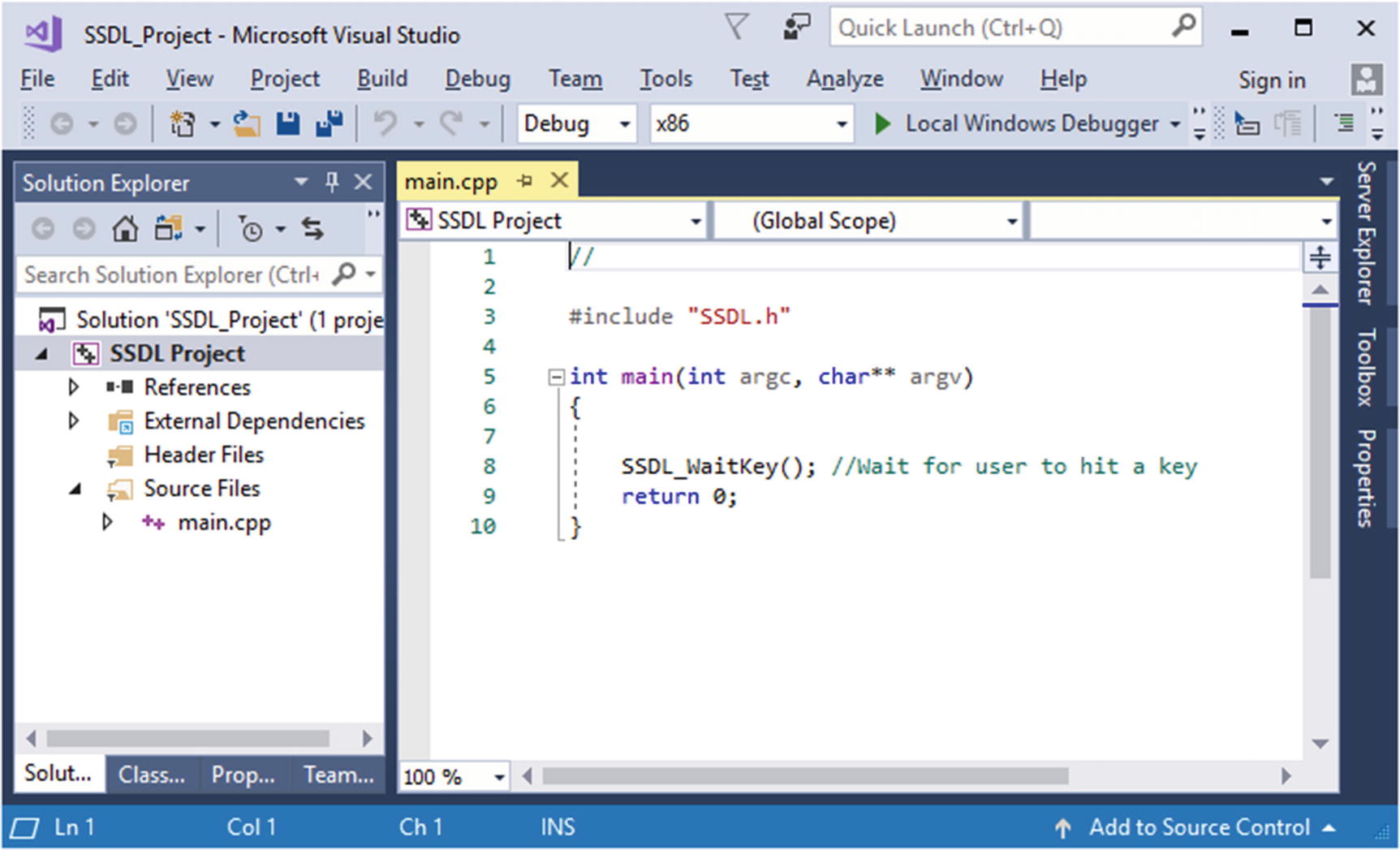Select Header Files folder
Viewport: 1400px width, 850px height.
(204, 455)
